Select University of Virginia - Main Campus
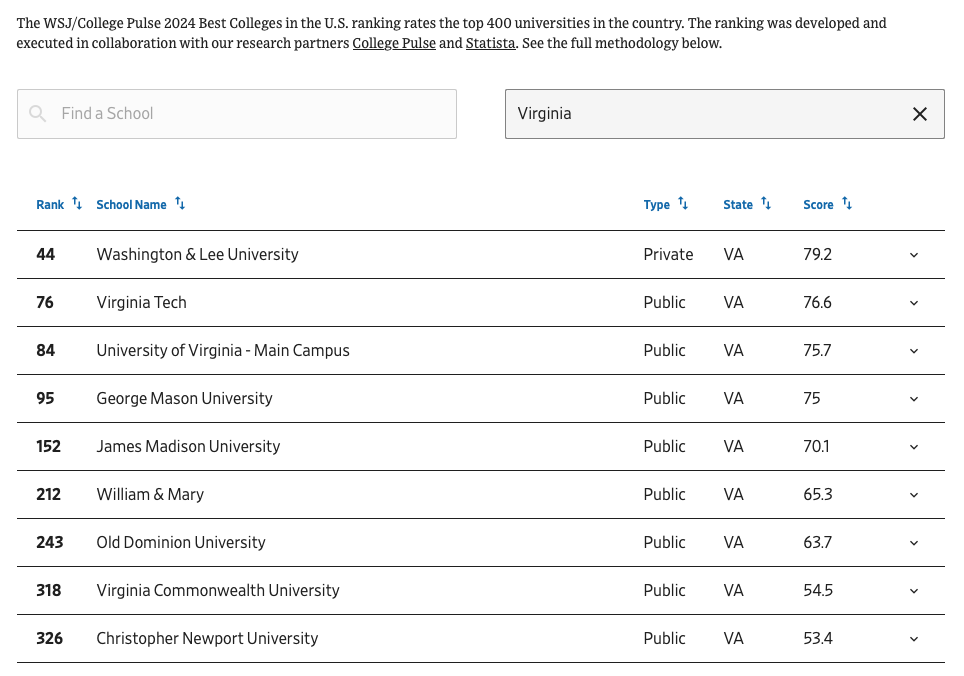 (x=223, y=350)
